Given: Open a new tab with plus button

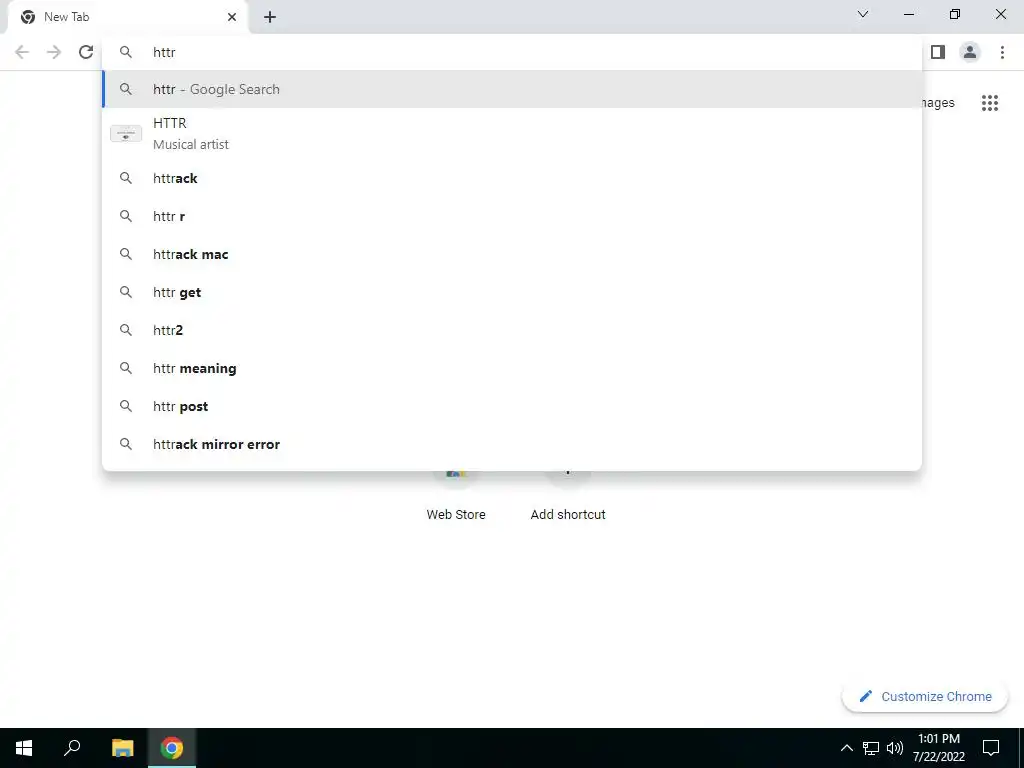Looking at the screenshot, I should 270,17.
